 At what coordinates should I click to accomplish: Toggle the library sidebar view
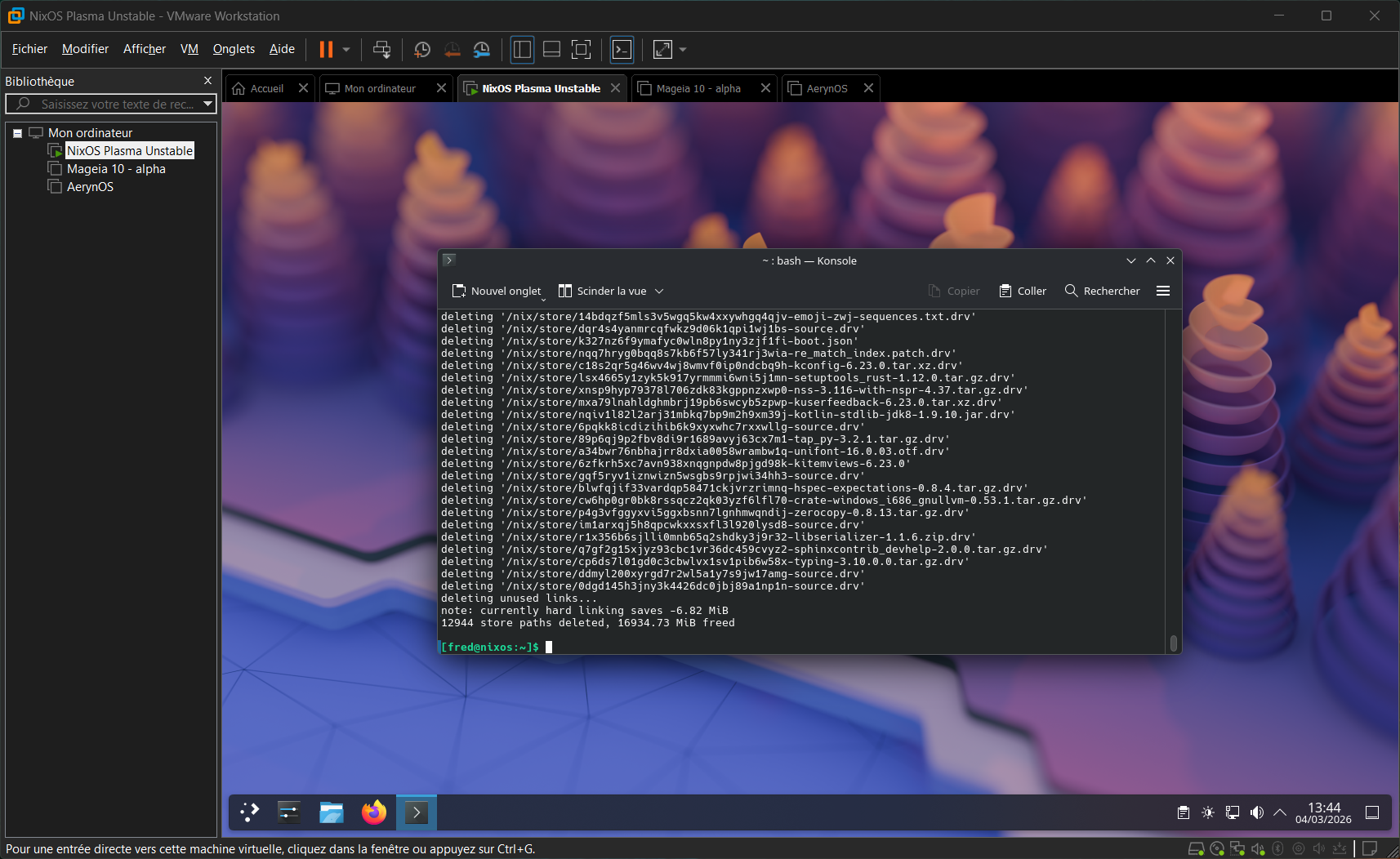click(x=522, y=50)
